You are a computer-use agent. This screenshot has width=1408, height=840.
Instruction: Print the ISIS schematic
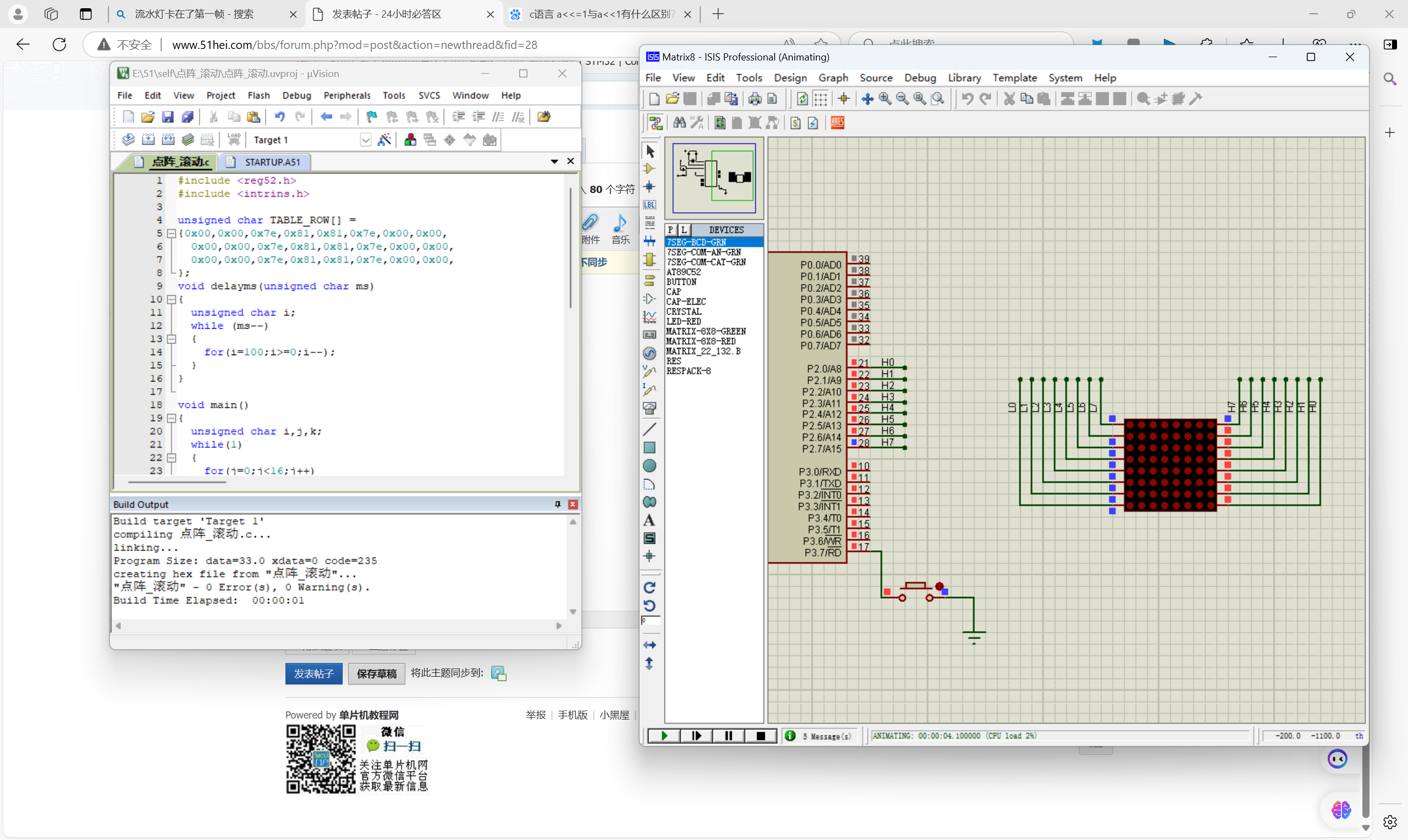(x=755, y=99)
